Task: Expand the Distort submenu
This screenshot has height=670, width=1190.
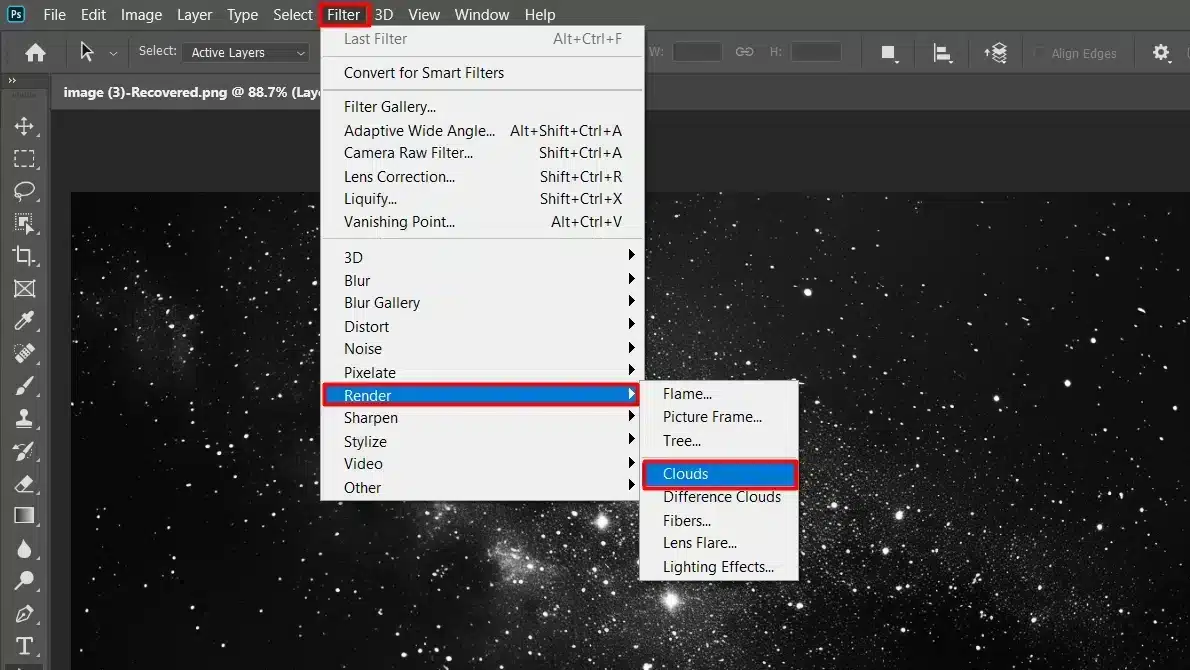Action: click(x=482, y=326)
